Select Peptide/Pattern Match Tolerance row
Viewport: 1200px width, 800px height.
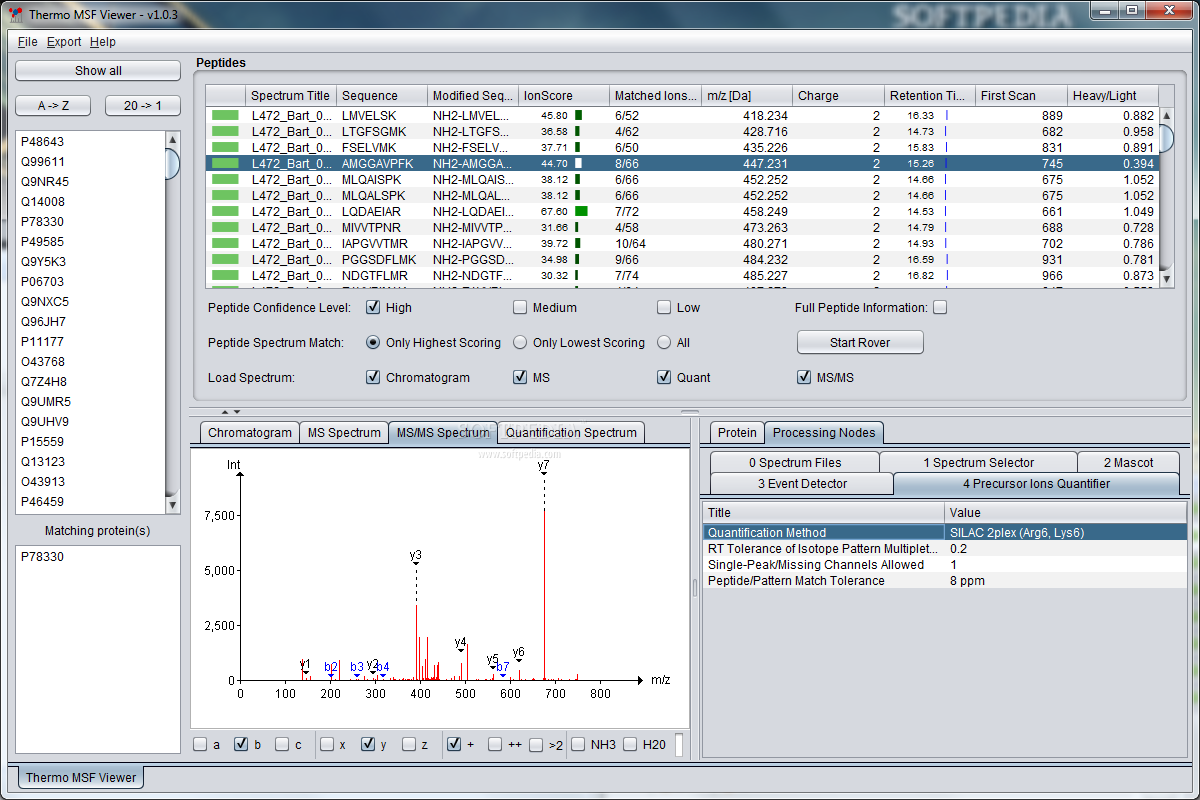[945, 580]
